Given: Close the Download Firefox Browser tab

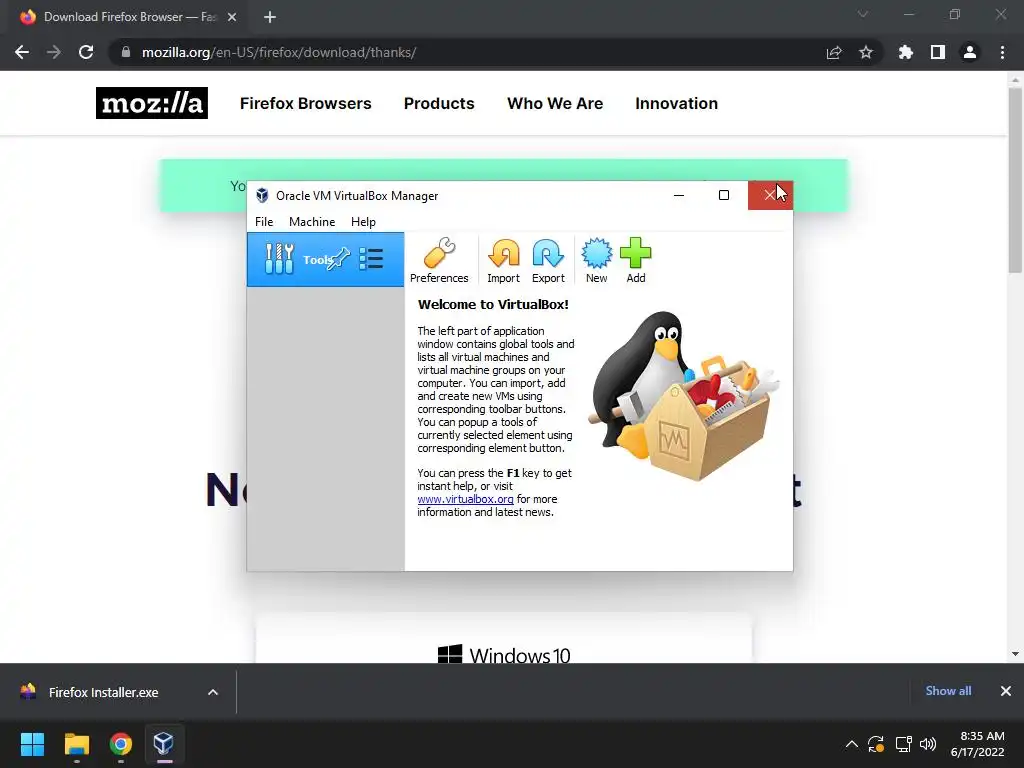Looking at the screenshot, I should (x=232, y=17).
